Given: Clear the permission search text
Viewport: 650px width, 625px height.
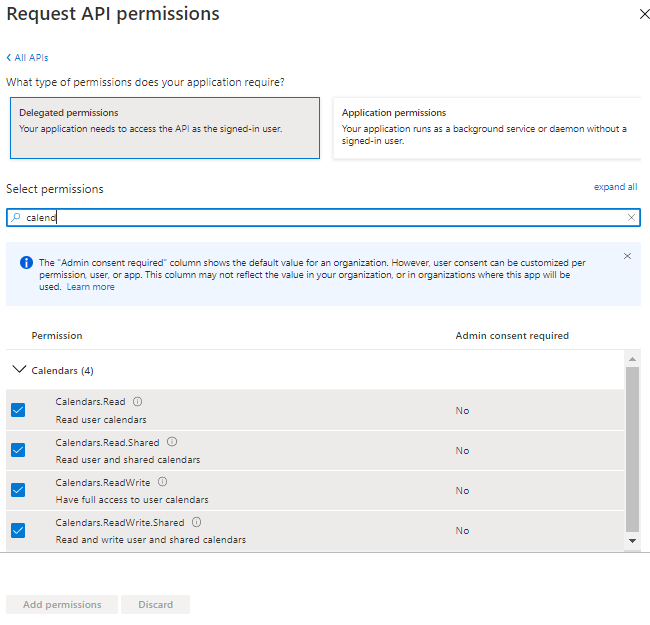Looking at the screenshot, I should point(631,217).
